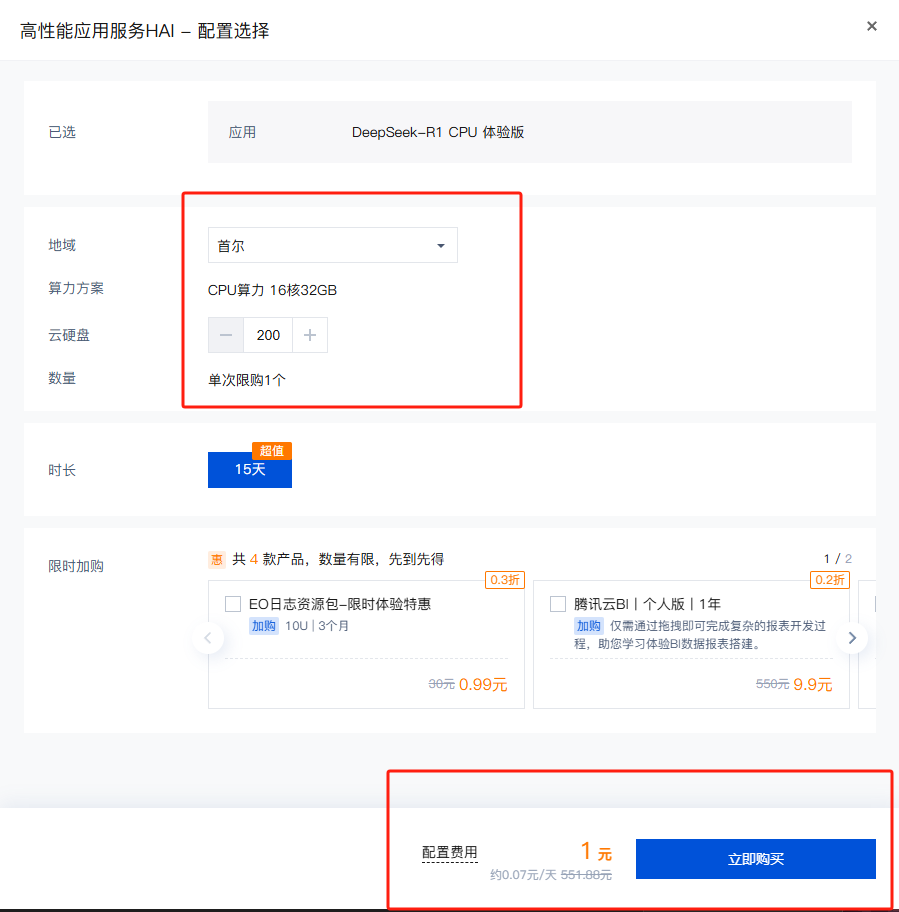The height and width of the screenshot is (912, 899).
Task: Check the EO日志资源包 add-on checkbox
Action: tap(233, 604)
